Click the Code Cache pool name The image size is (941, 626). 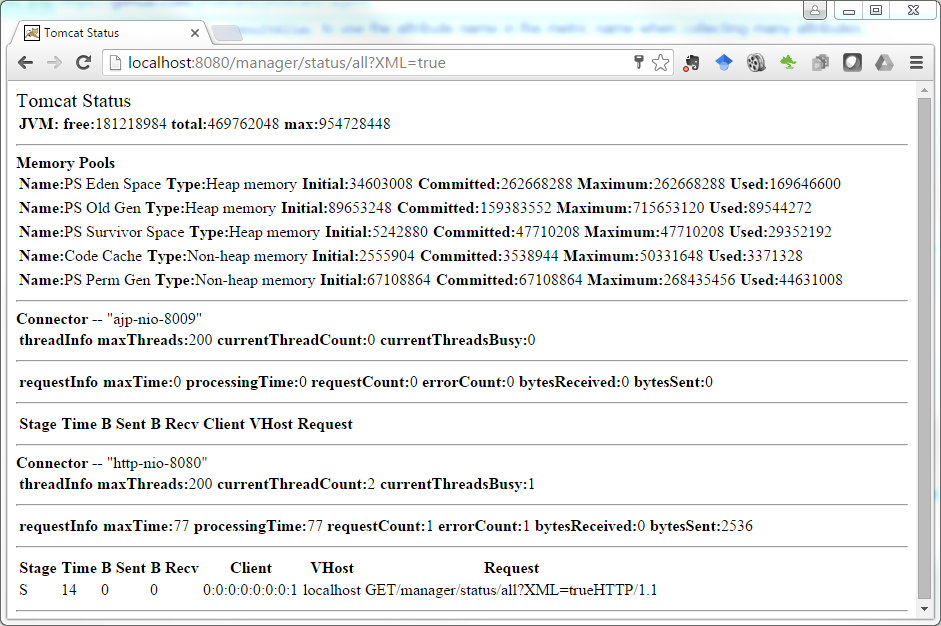coord(103,256)
